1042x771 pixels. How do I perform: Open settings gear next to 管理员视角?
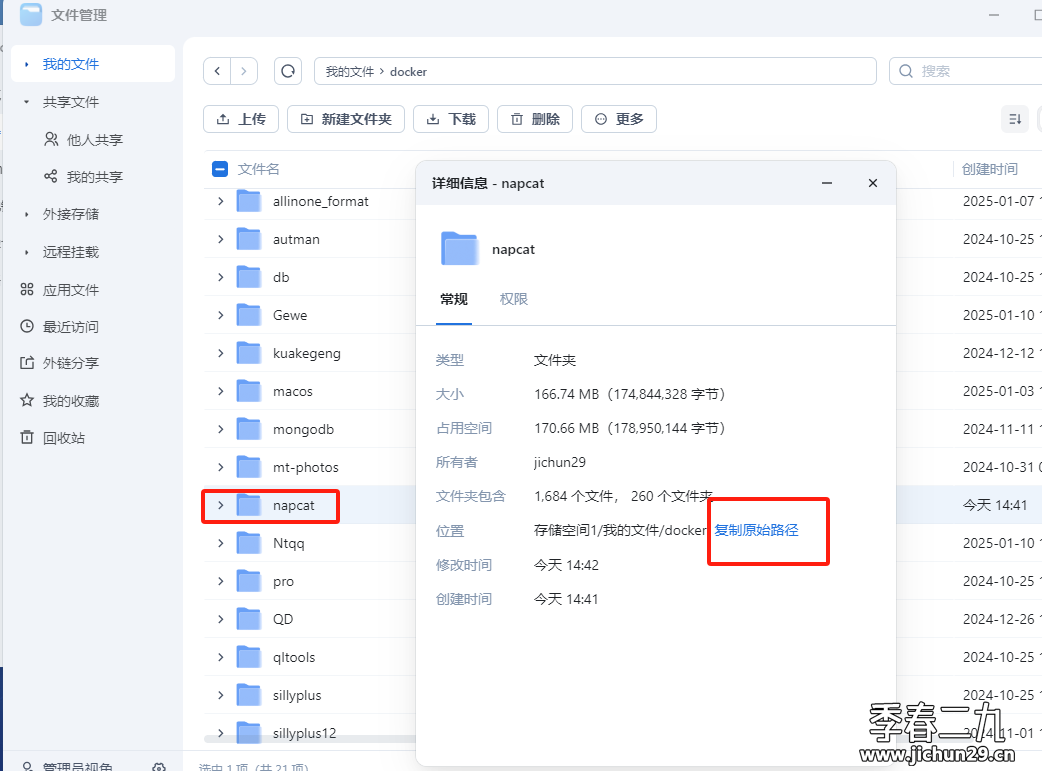pyautogui.click(x=159, y=766)
